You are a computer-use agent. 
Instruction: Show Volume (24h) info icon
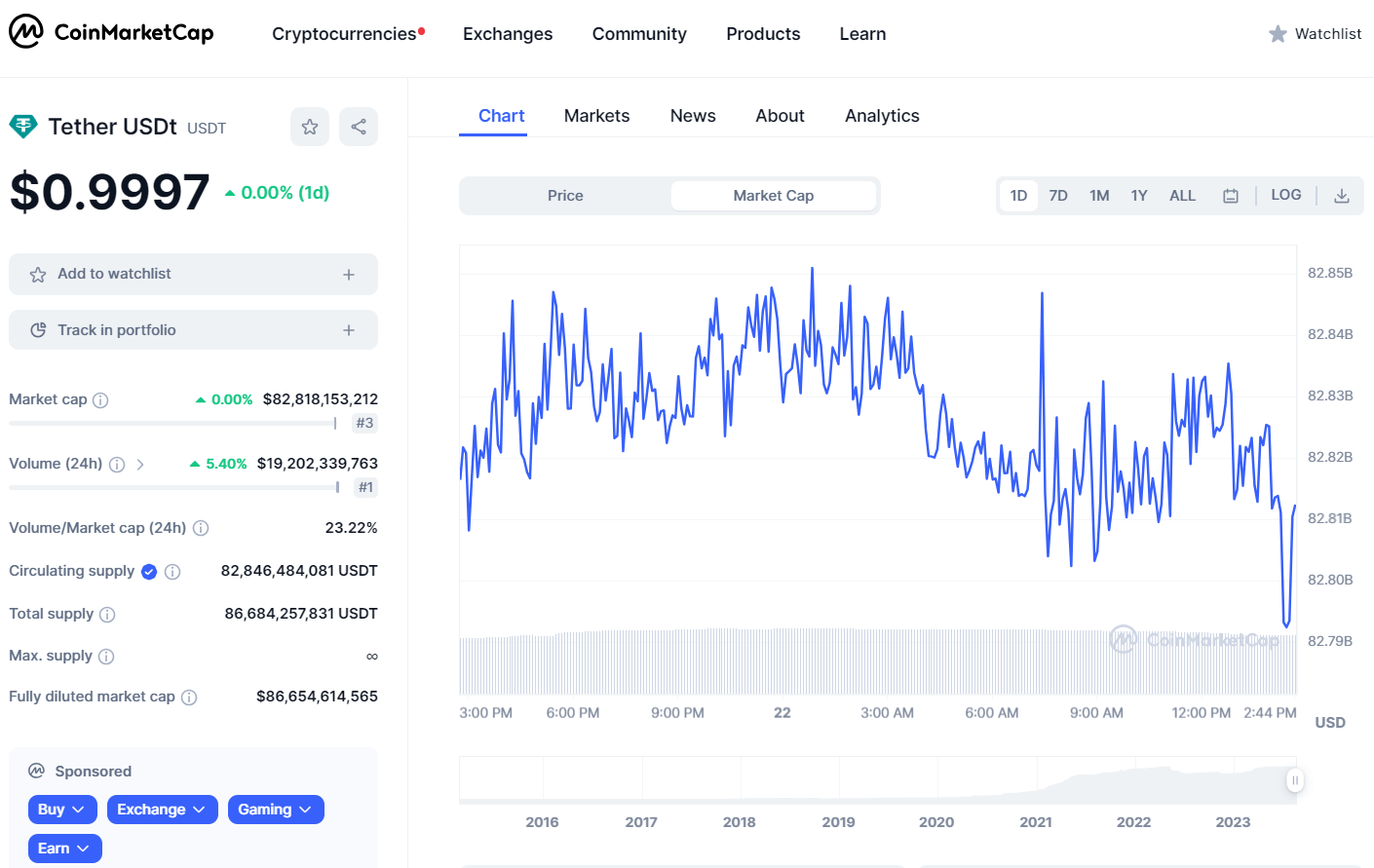pos(117,465)
